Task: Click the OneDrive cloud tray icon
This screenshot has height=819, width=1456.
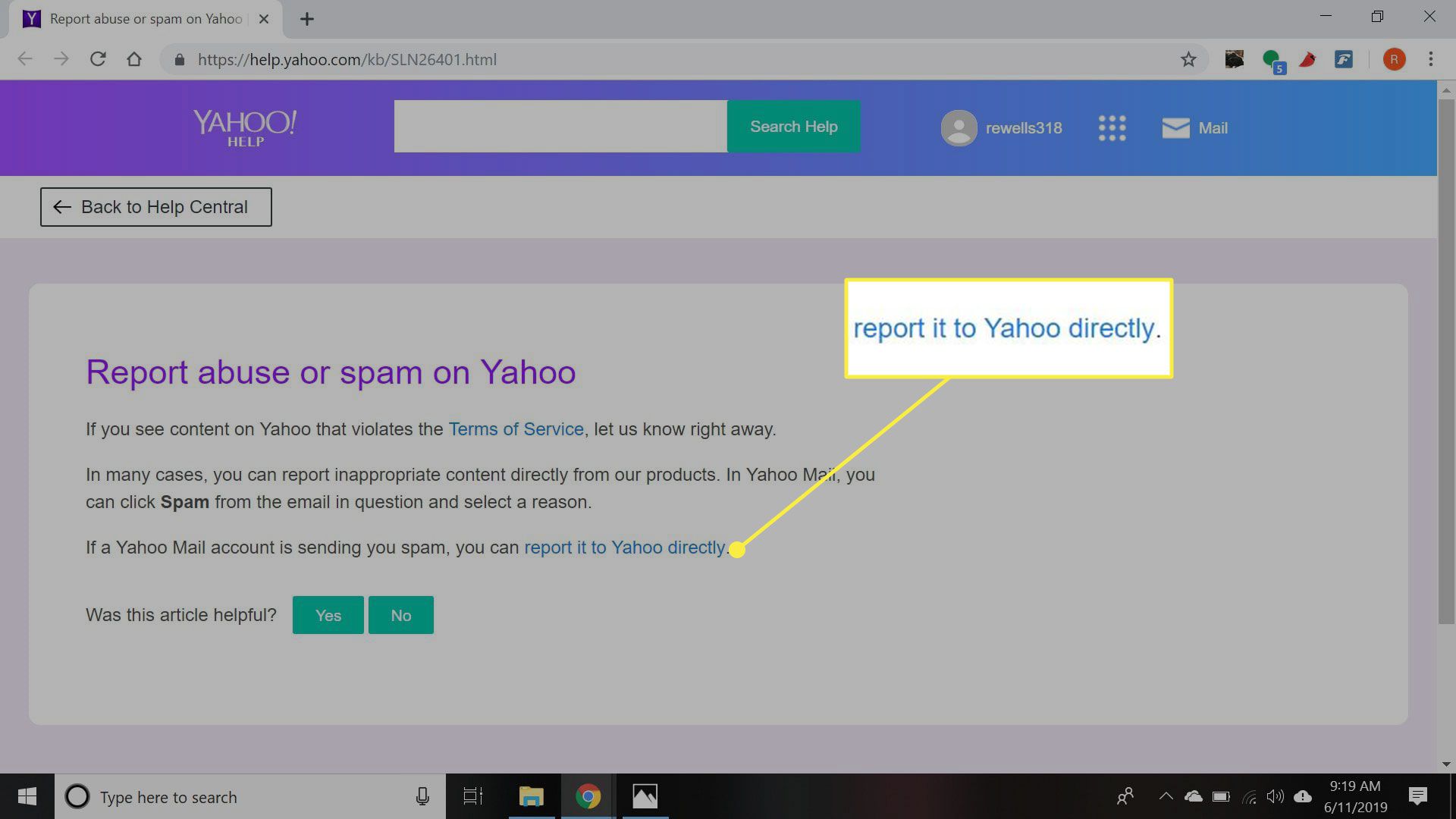Action: pyautogui.click(x=1194, y=796)
